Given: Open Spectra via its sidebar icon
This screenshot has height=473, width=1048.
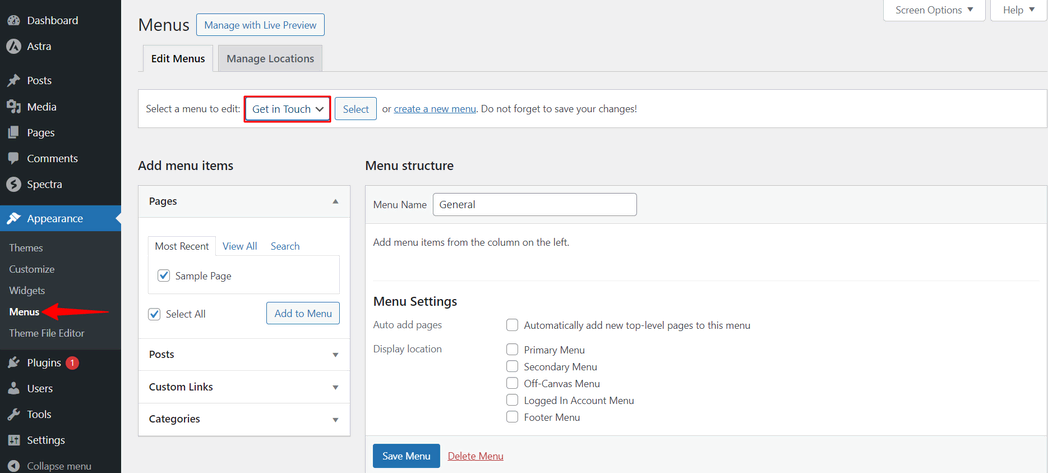Looking at the screenshot, I should pos(14,185).
